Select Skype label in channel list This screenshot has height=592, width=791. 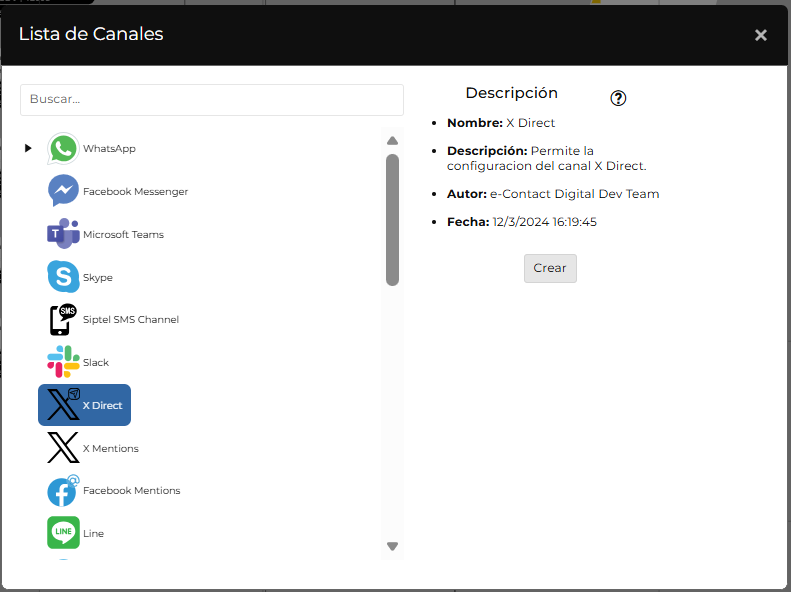97,277
